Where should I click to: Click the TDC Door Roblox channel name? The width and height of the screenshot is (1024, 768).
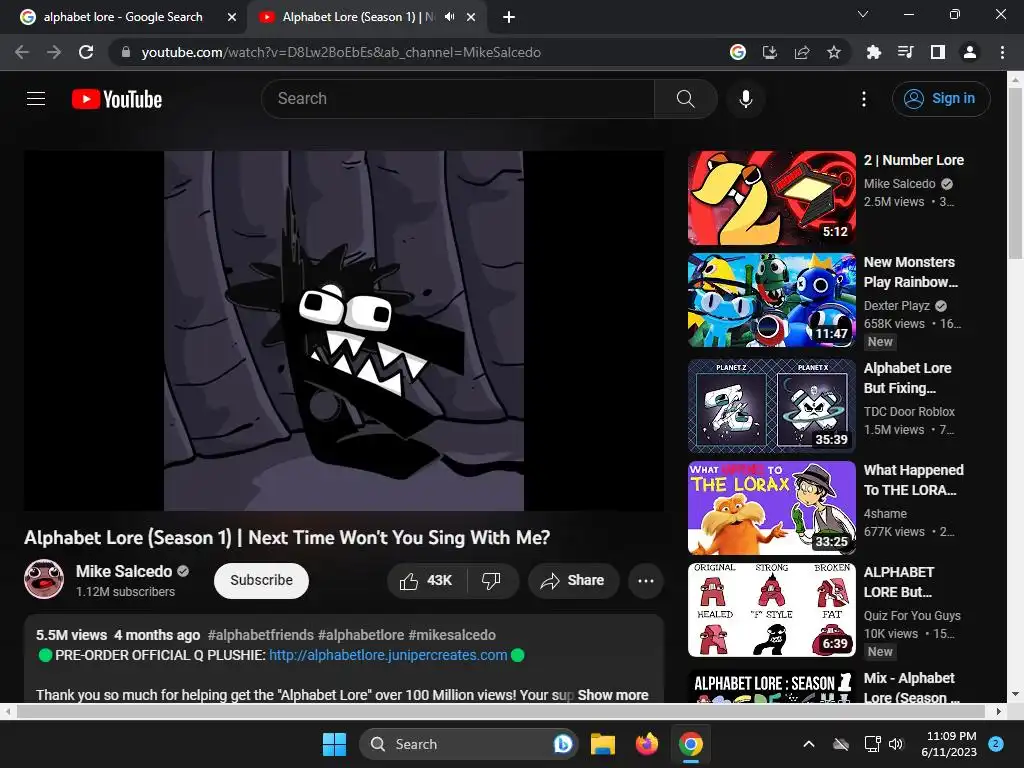[909, 411]
